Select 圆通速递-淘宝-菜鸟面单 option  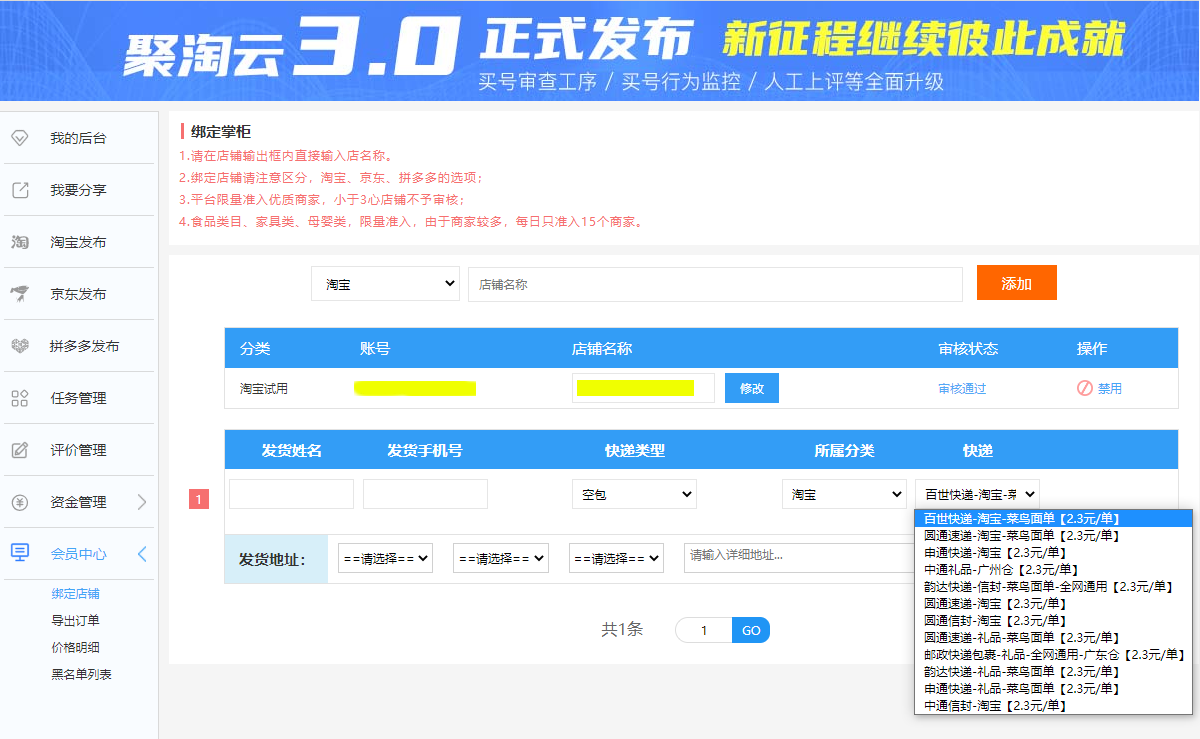(x=1053, y=536)
